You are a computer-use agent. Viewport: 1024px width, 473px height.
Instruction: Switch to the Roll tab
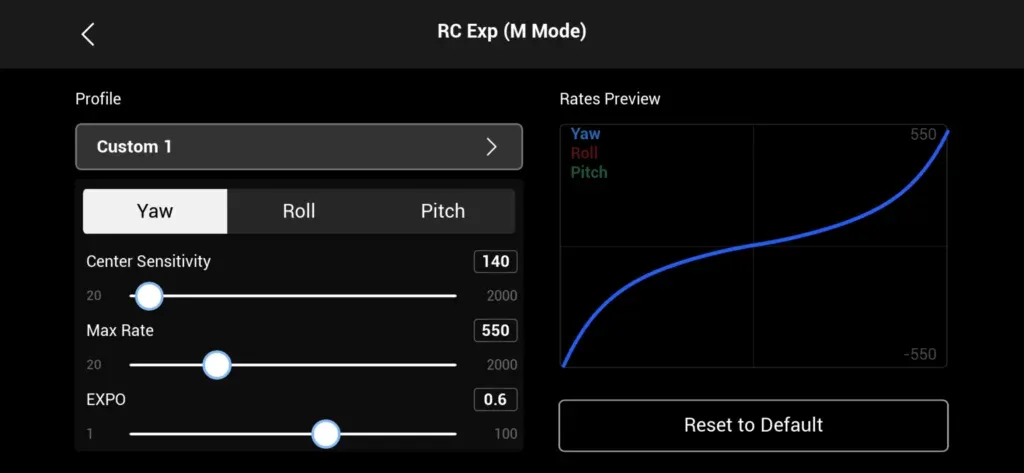pyautogui.click(x=299, y=211)
